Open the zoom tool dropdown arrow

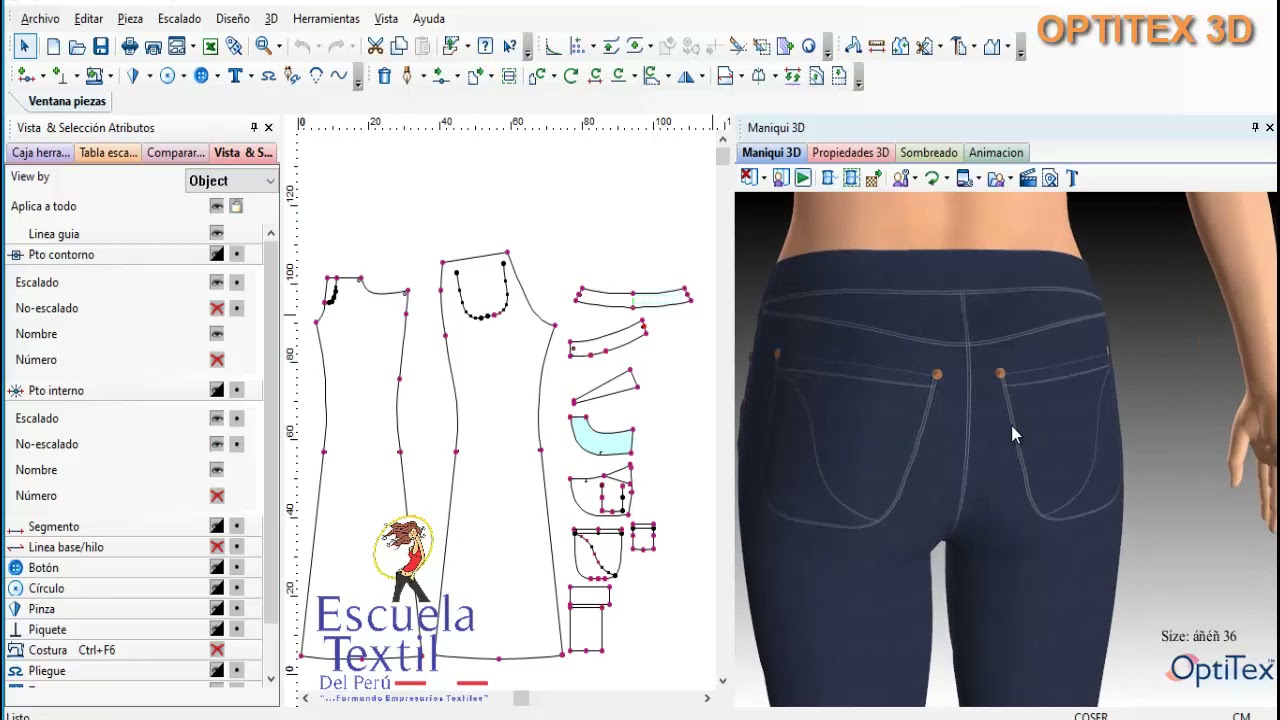(278, 46)
